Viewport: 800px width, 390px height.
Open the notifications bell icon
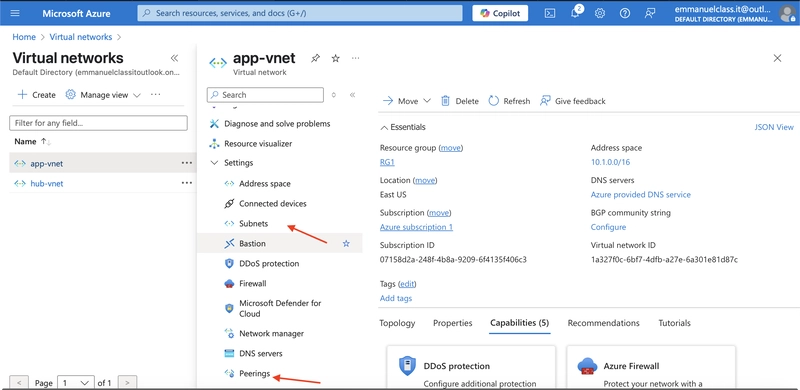[575, 13]
